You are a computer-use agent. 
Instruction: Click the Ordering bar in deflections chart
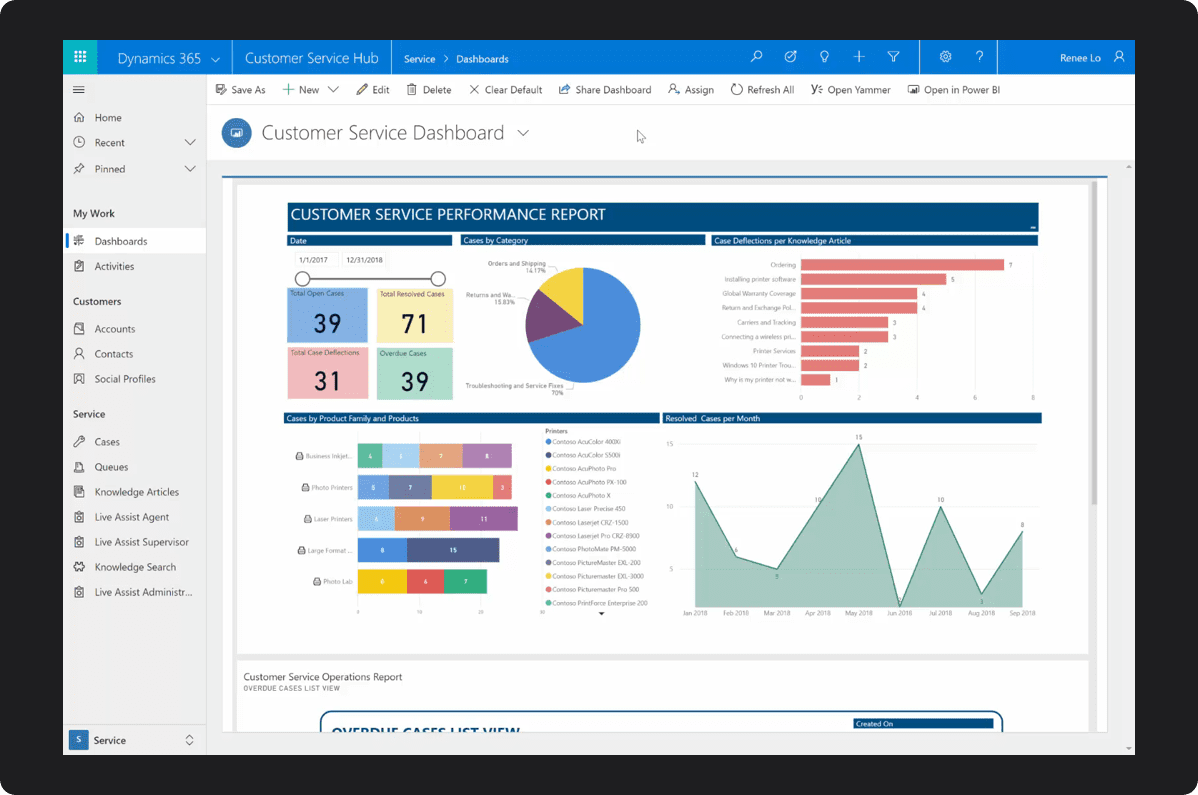902,265
